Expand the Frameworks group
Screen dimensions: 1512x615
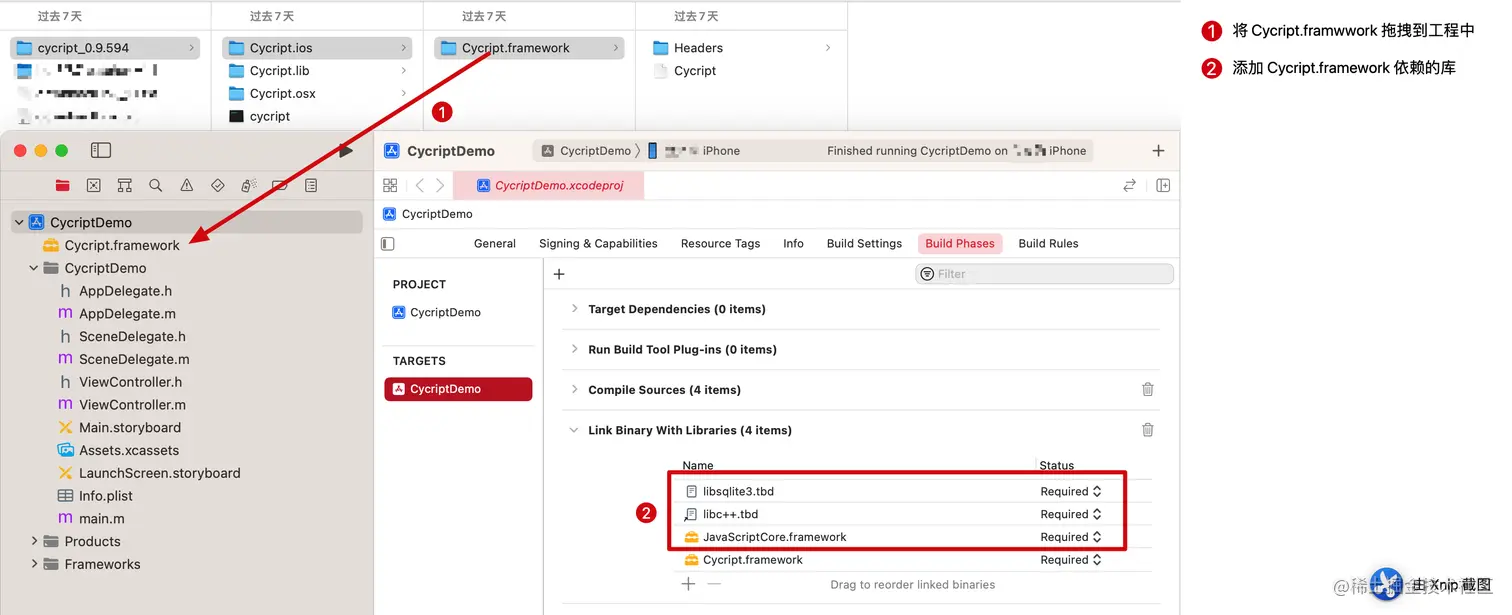click(x=34, y=564)
